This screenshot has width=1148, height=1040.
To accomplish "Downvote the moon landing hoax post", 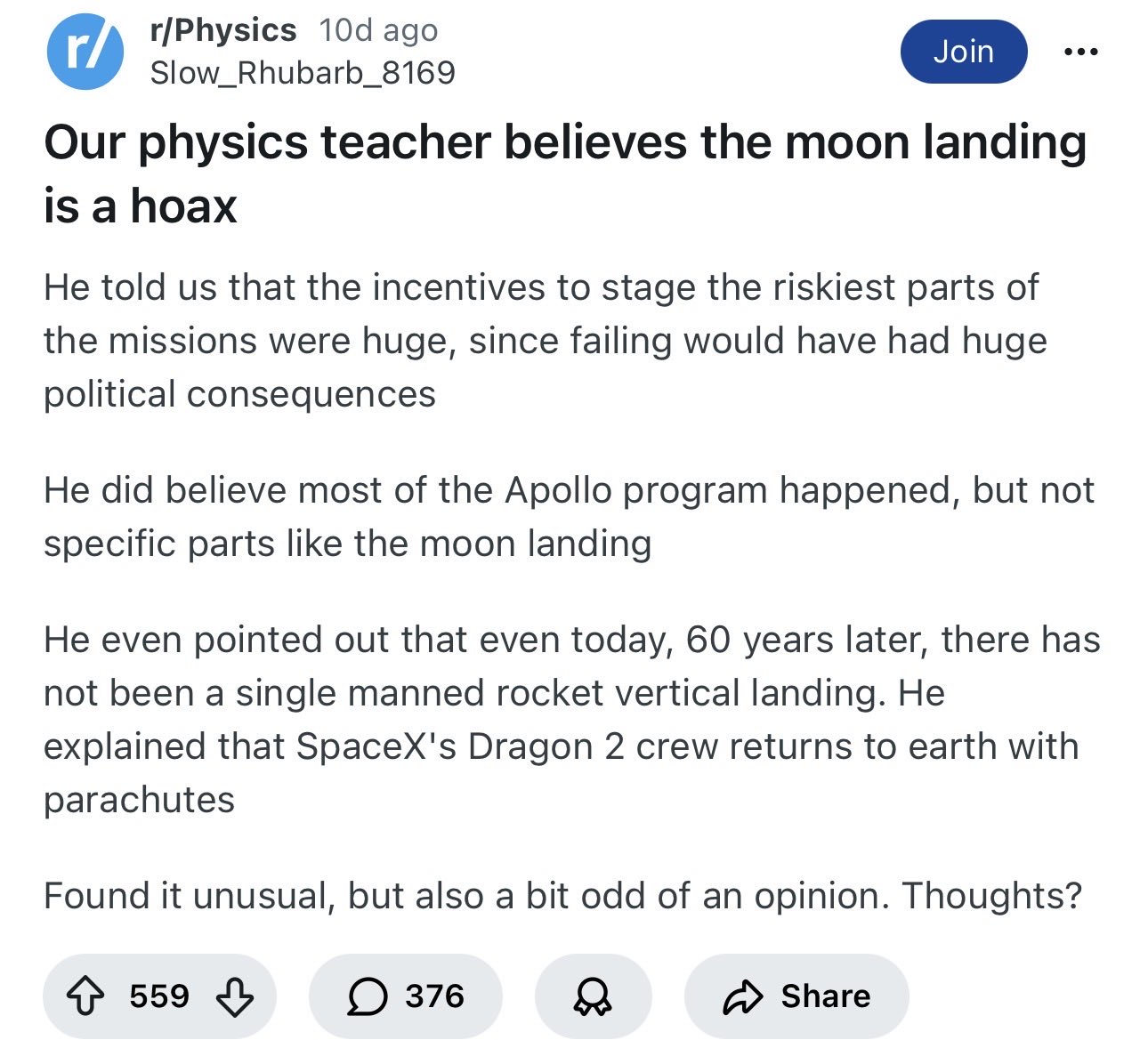I will [x=235, y=996].
